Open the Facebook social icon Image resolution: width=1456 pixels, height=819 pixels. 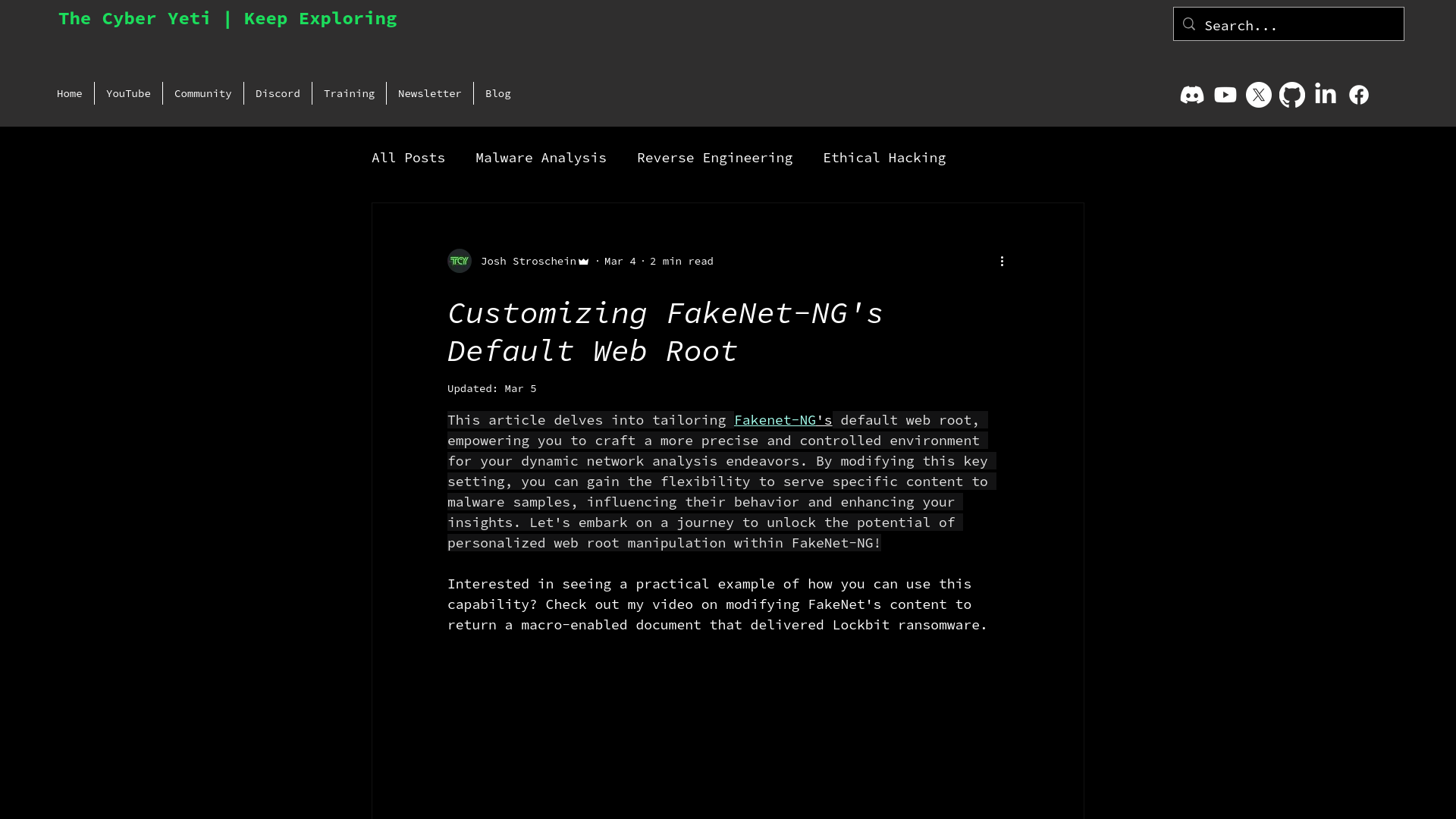tap(1358, 95)
